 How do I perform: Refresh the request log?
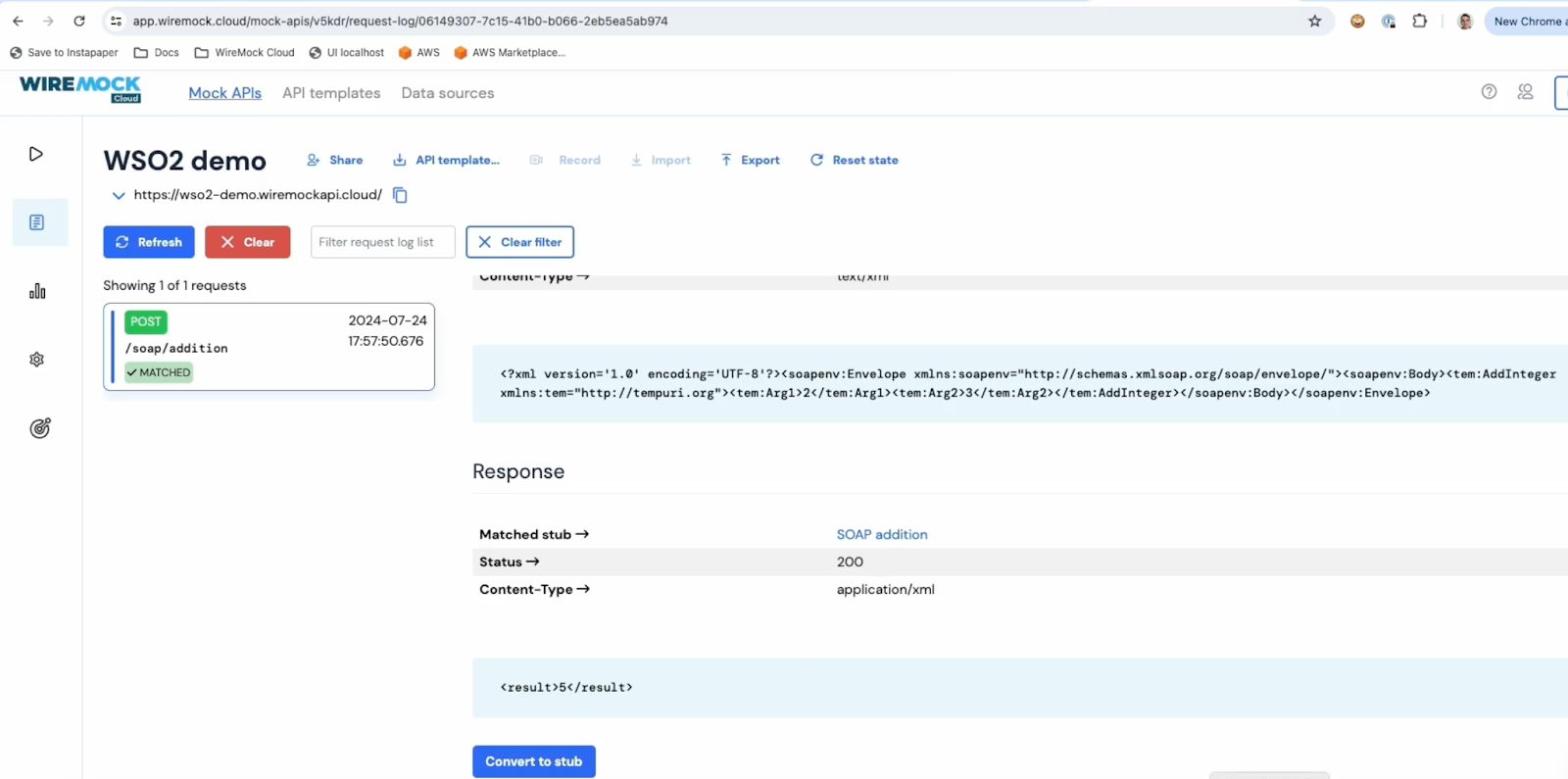(149, 242)
